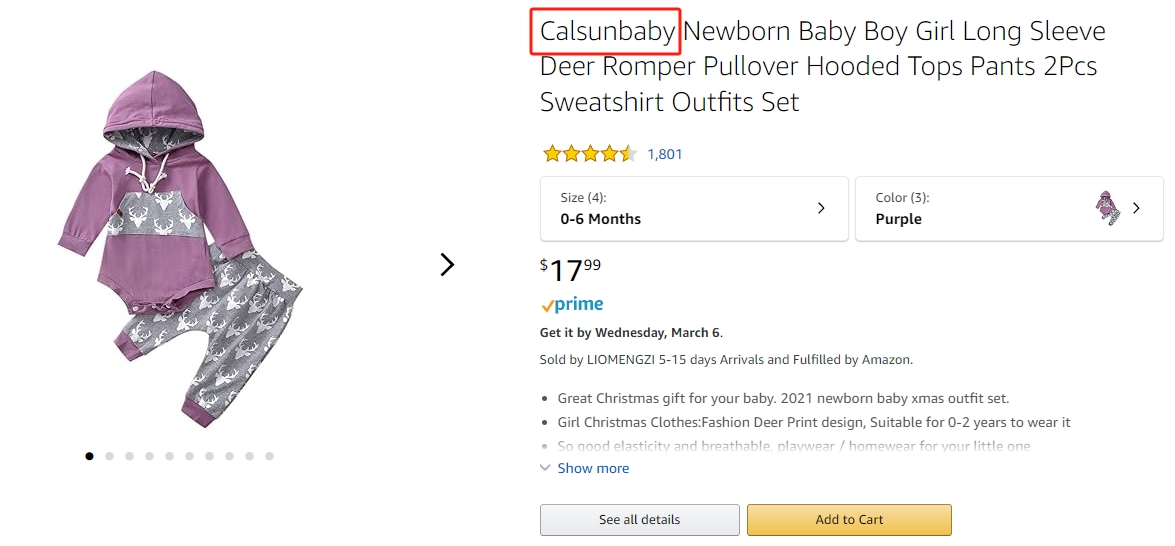1175x546 pixels.
Task: Click the star rating icons
Action: 590,154
